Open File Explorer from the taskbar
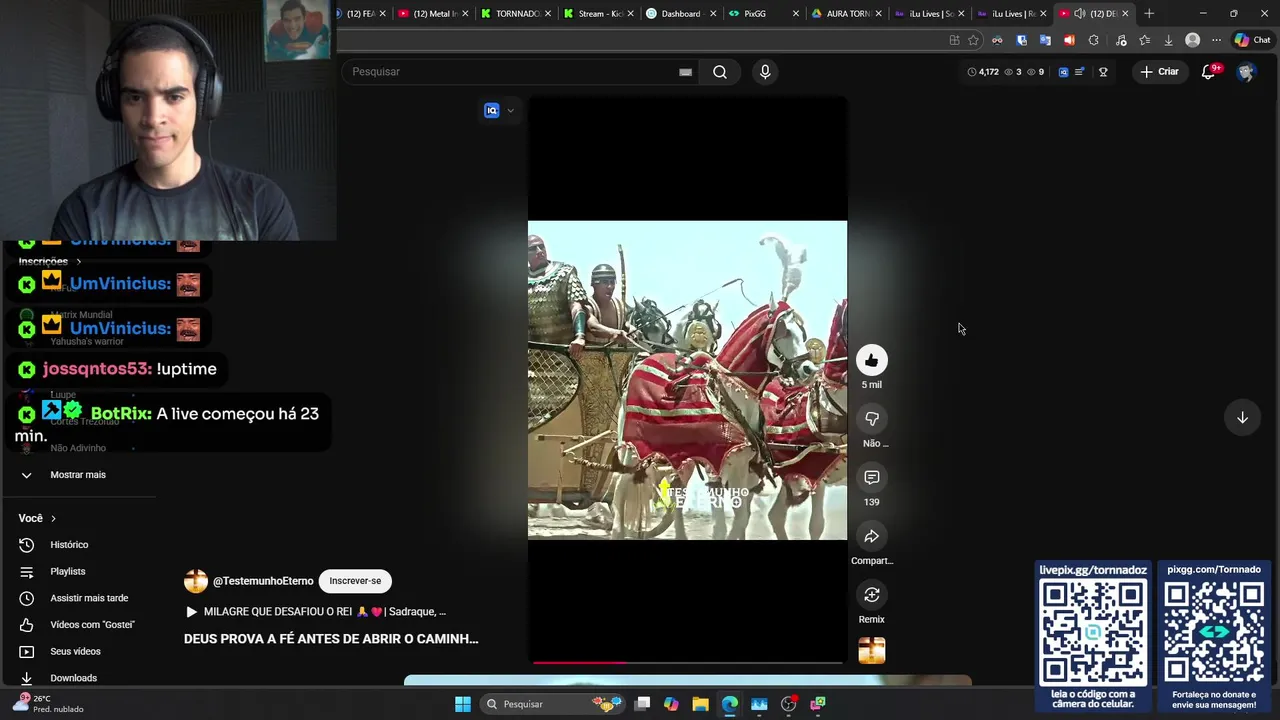 [700, 704]
